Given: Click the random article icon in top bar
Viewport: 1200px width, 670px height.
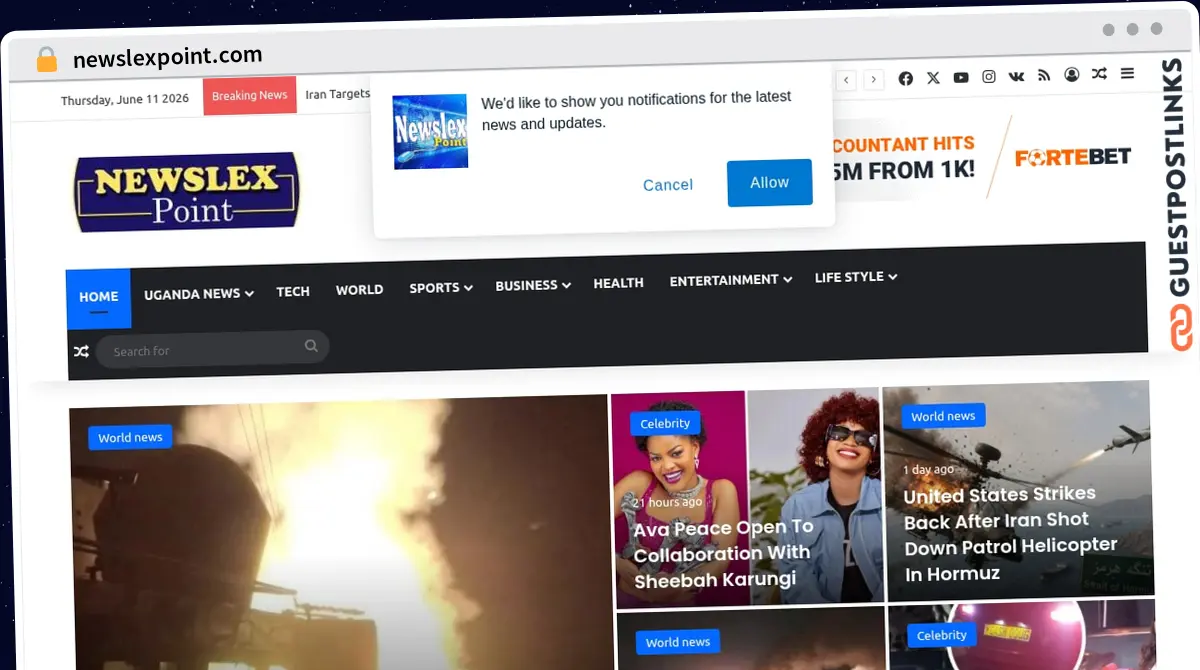Looking at the screenshot, I should coord(1099,74).
